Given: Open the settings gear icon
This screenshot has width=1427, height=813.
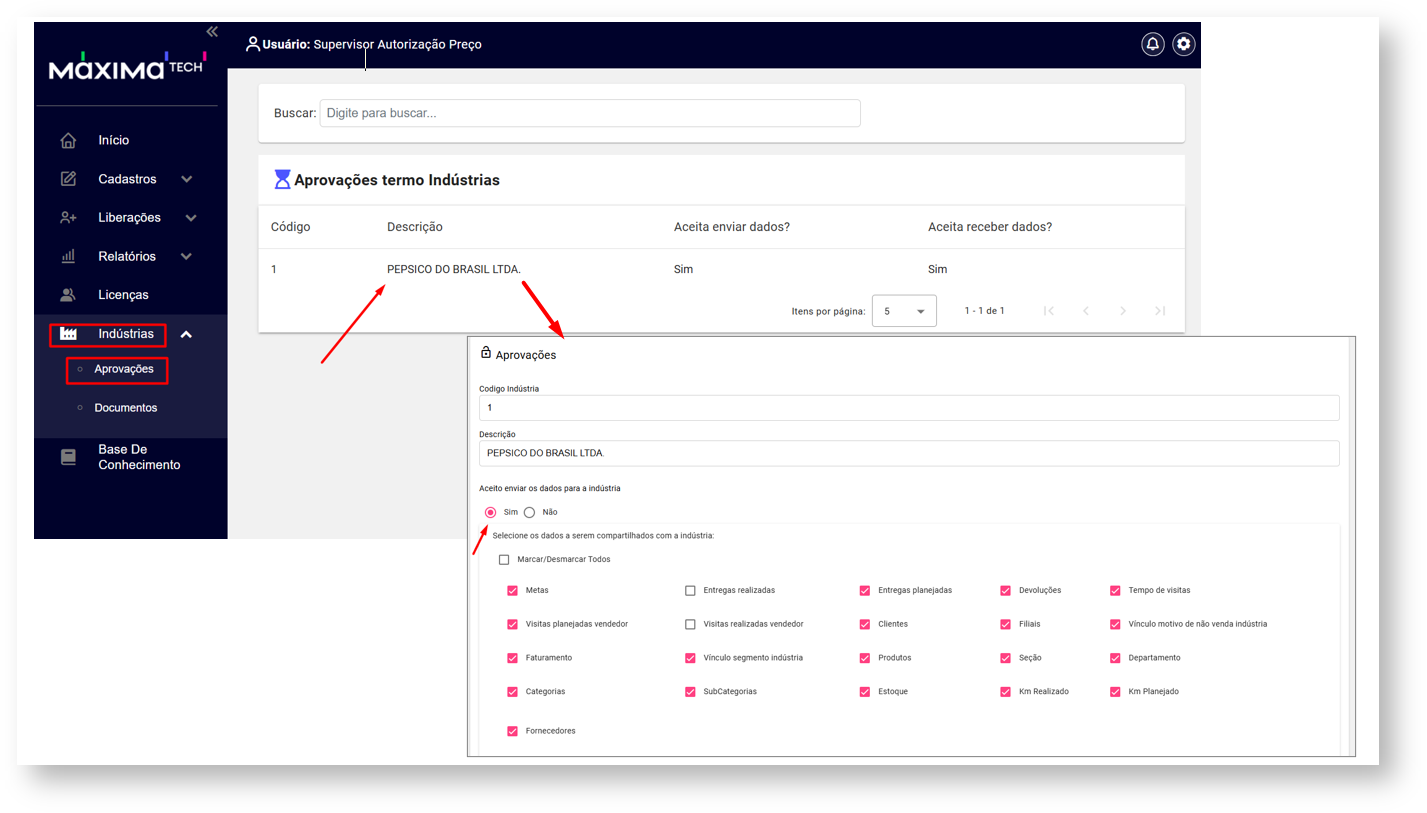Looking at the screenshot, I should pyautogui.click(x=1184, y=44).
